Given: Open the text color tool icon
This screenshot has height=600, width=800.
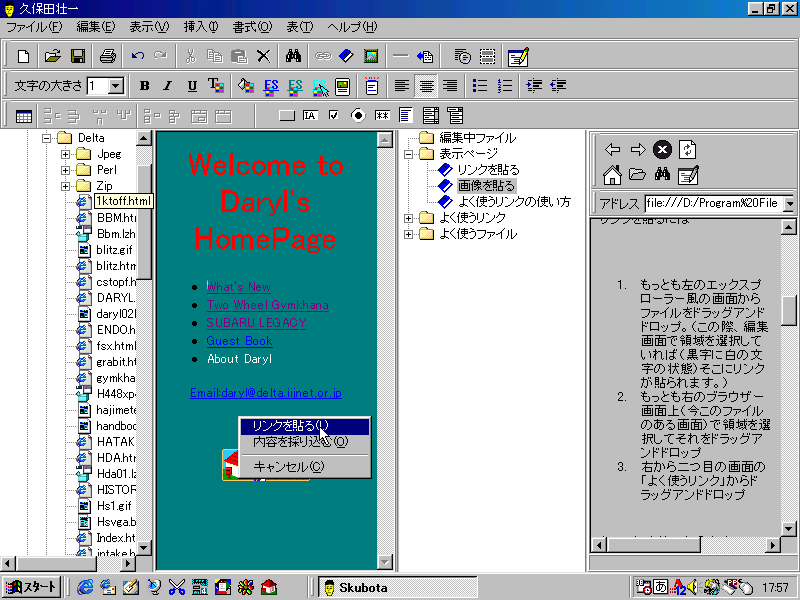Looking at the screenshot, I should click(216, 86).
